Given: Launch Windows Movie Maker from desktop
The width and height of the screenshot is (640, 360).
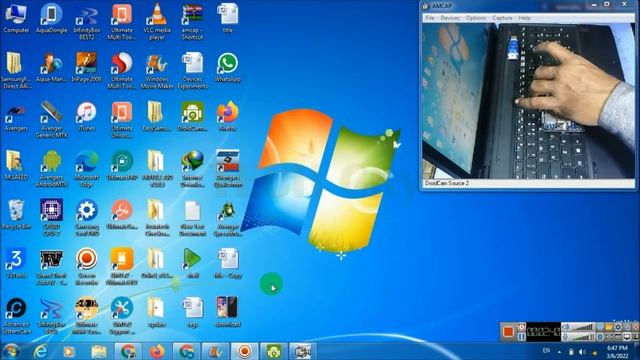Looking at the screenshot, I should (x=157, y=71).
